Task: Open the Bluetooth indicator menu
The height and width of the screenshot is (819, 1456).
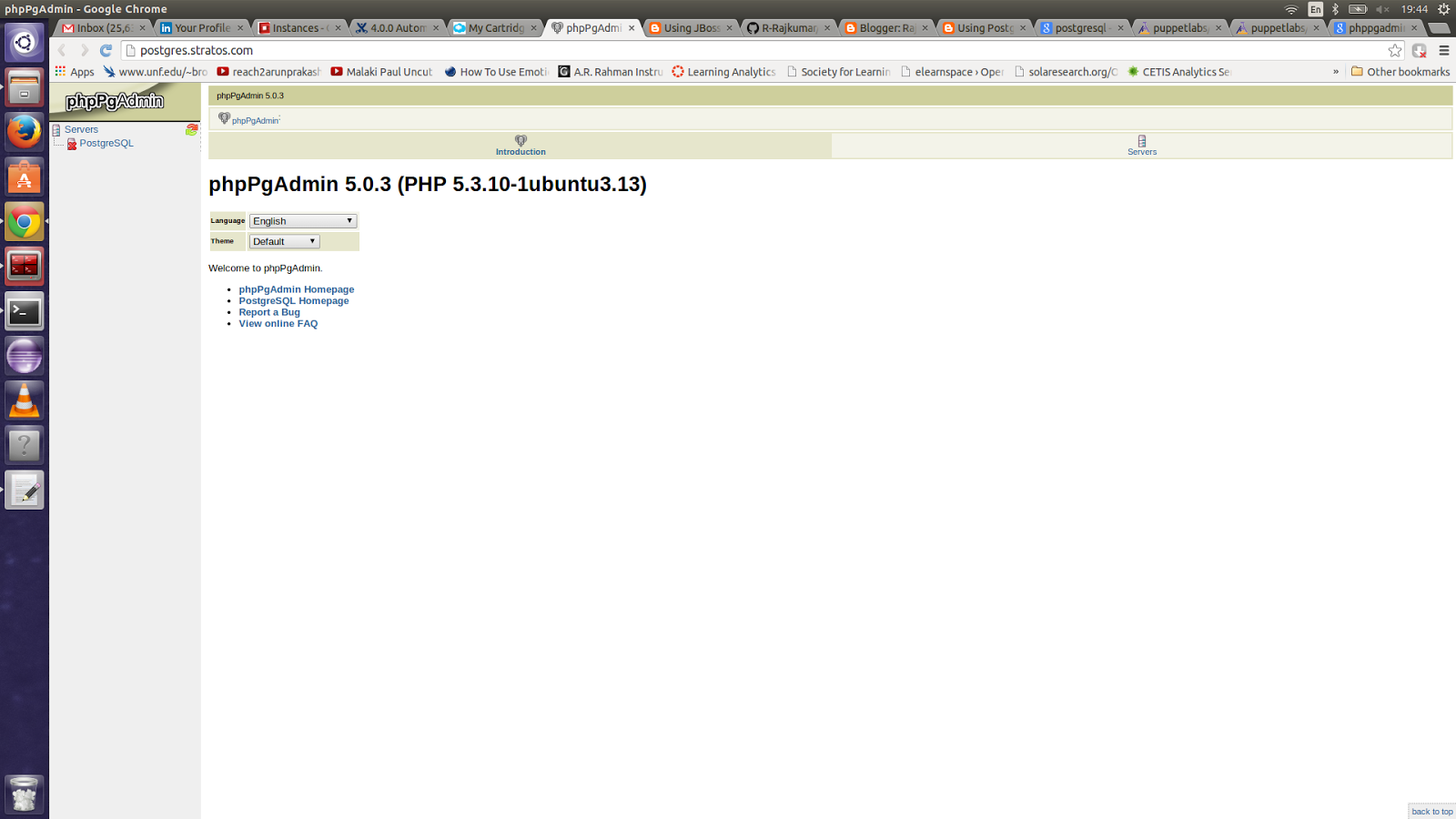Action: 1336,9
